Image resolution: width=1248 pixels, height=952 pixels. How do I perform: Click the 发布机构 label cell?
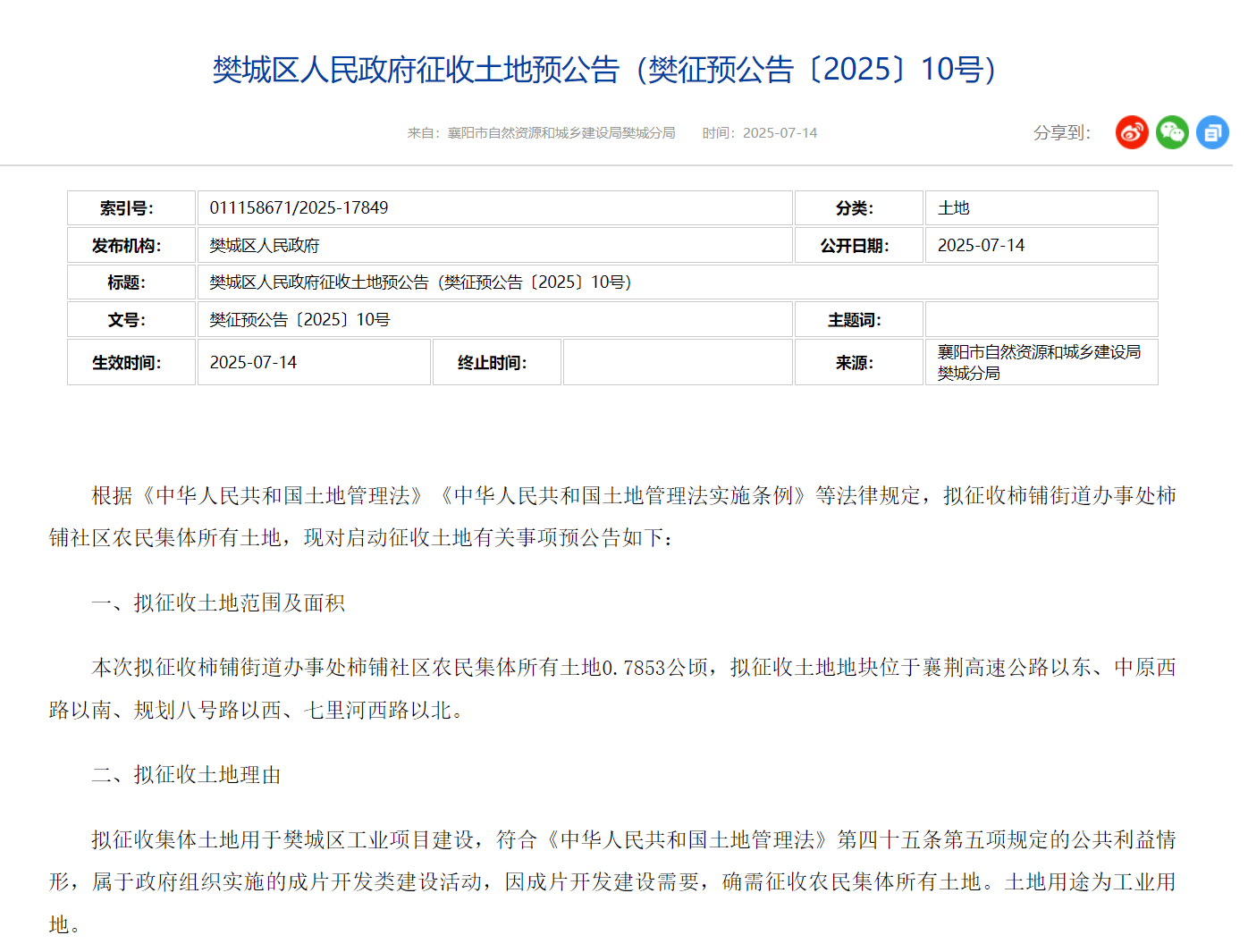click(x=131, y=245)
